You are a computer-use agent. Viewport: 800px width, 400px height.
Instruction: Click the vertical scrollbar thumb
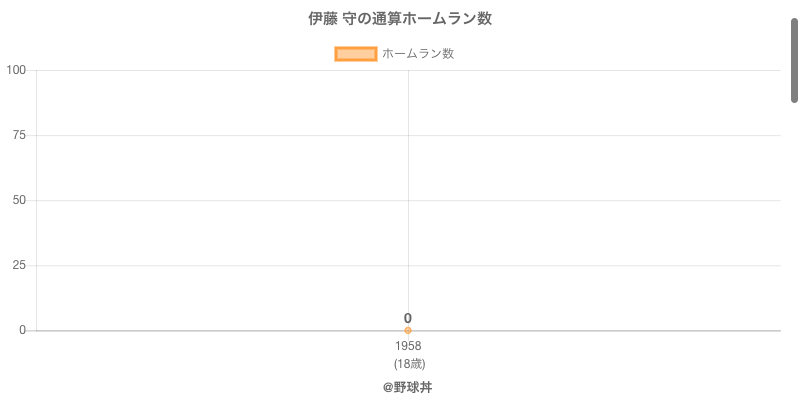tap(795, 60)
